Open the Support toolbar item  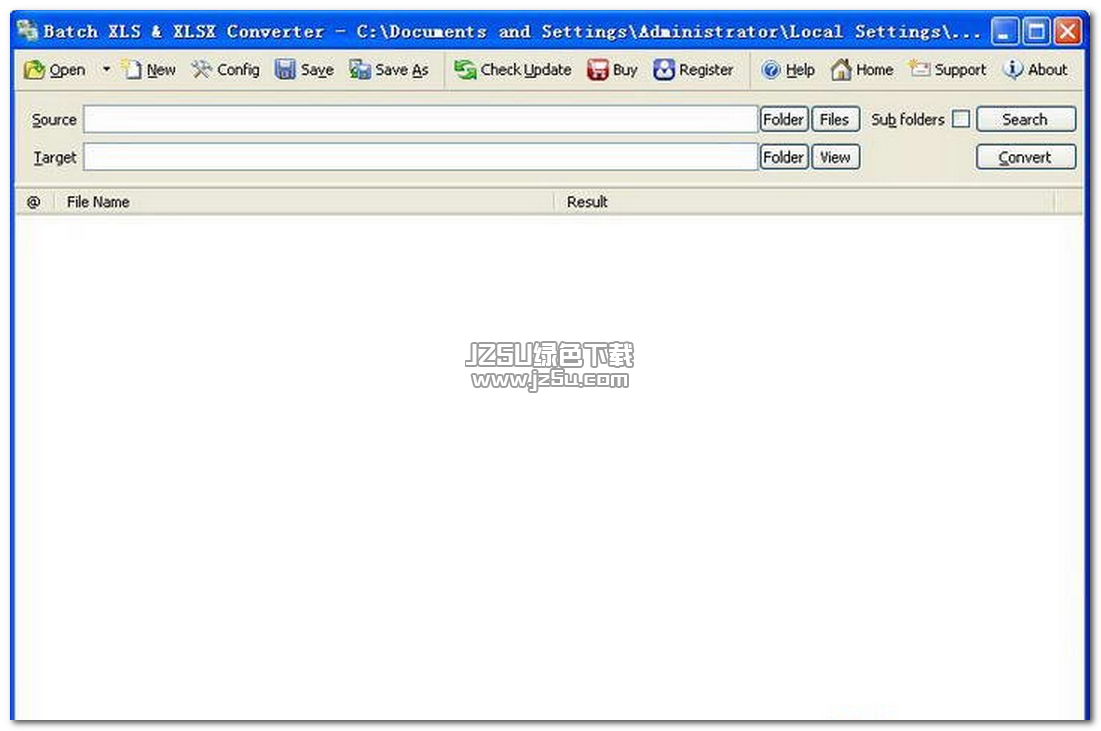(947, 70)
